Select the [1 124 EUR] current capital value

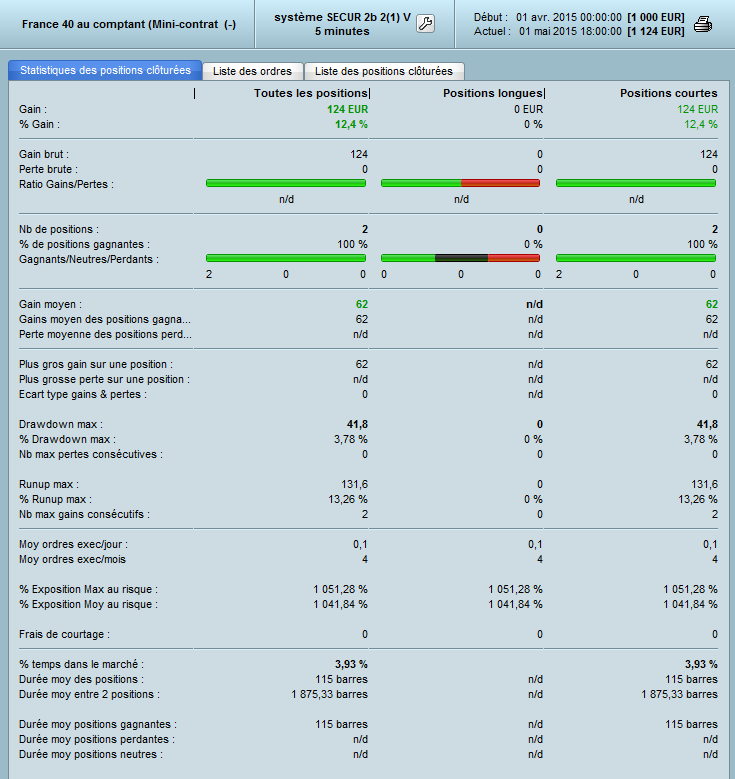(x=655, y=31)
